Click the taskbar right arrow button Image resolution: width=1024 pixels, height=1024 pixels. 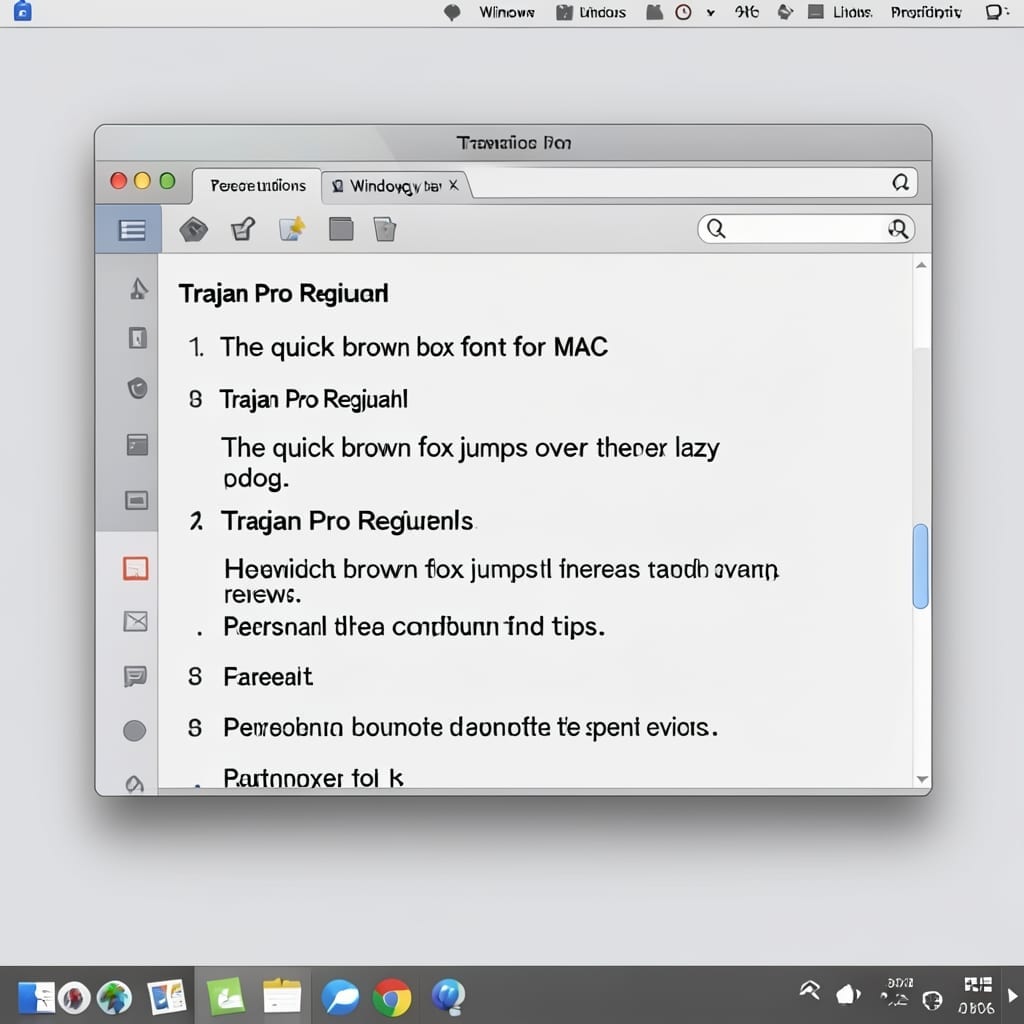[x=1013, y=996]
